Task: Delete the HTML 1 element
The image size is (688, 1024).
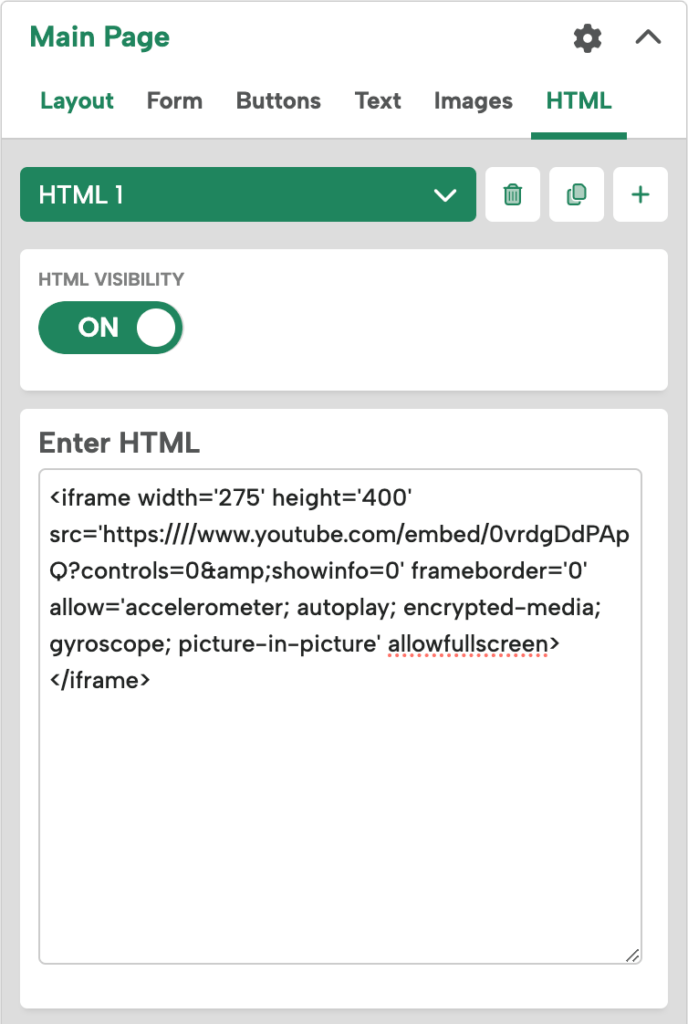Action: click(x=512, y=194)
